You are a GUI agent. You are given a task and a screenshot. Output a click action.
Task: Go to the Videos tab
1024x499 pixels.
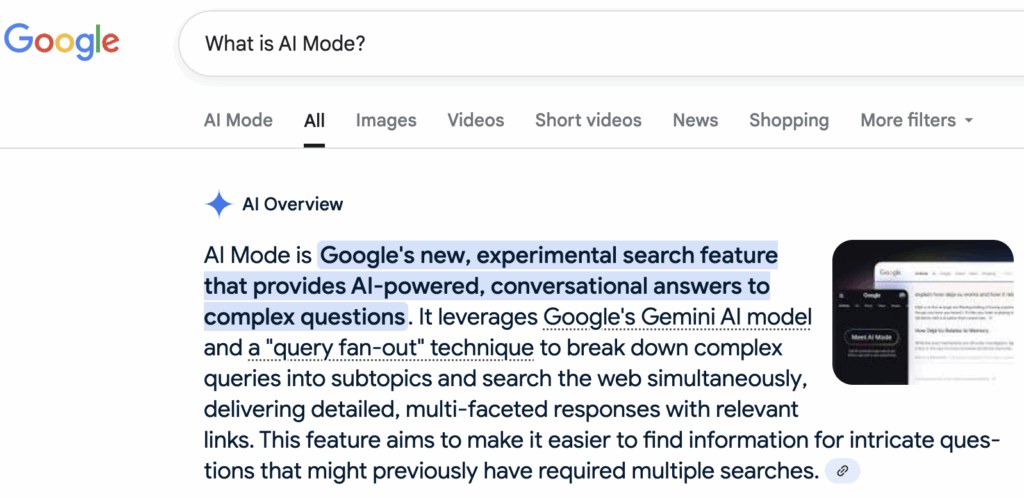pos(476,120)
